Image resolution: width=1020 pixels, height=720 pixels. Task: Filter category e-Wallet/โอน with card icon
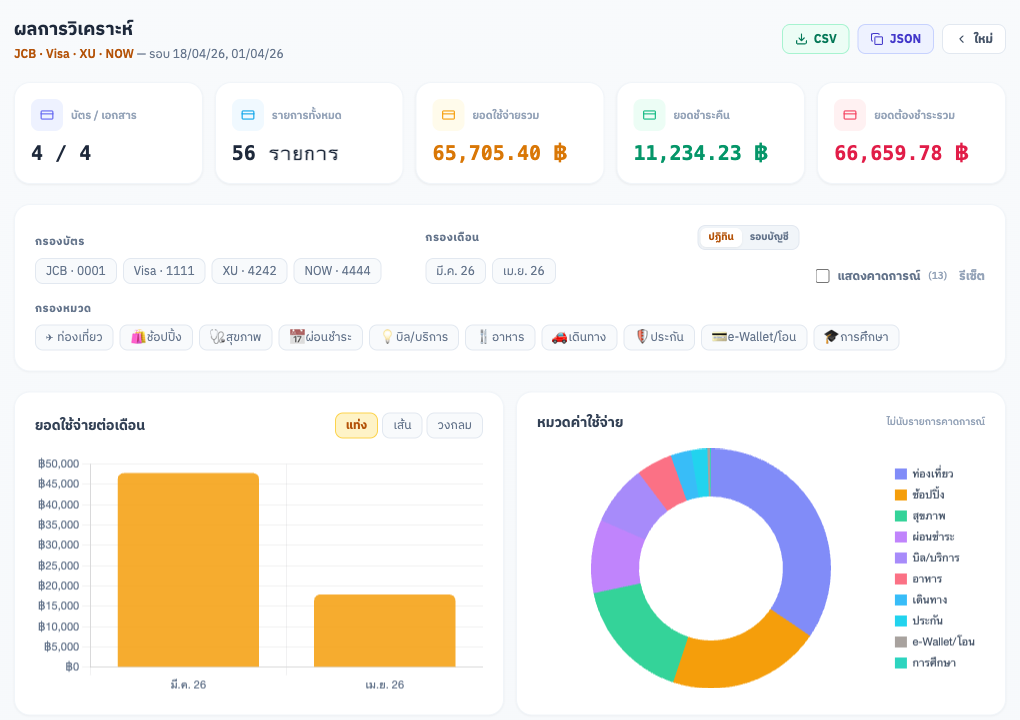coord(754,337)
